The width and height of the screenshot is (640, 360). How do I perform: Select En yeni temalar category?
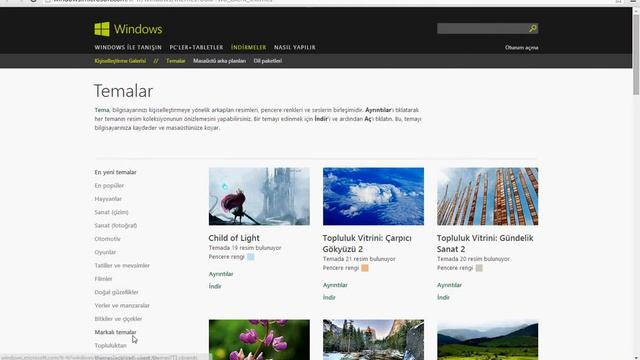(115, 172)
